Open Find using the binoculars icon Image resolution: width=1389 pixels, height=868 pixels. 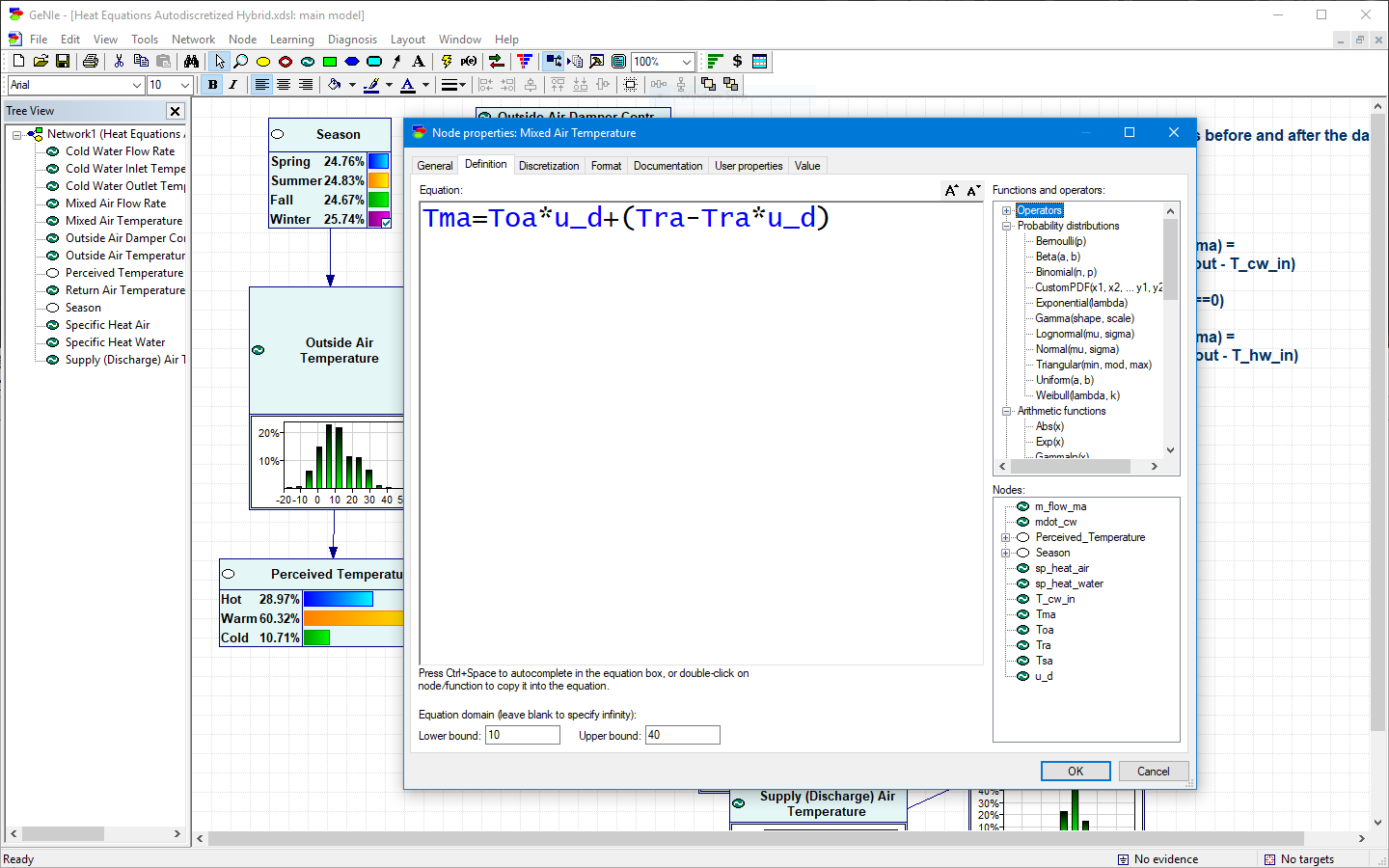coord(192,61)
